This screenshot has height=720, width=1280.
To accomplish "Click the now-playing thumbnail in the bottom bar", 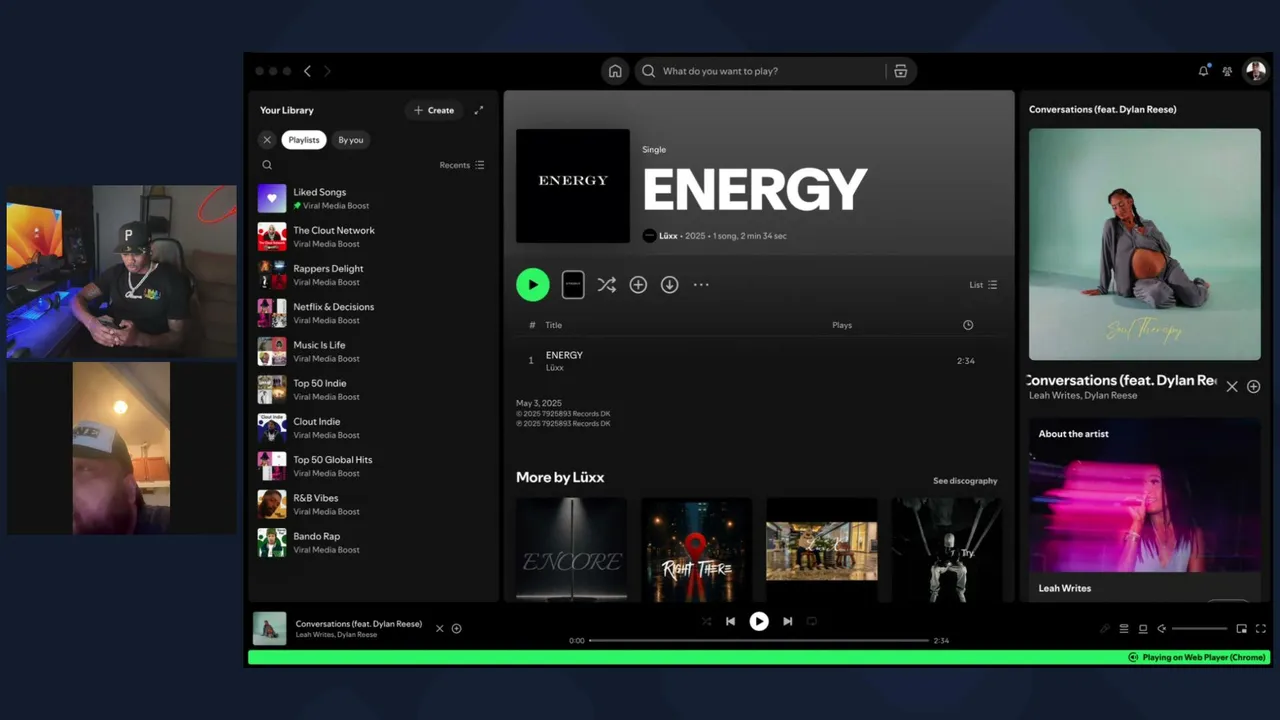I will point(270,628).
